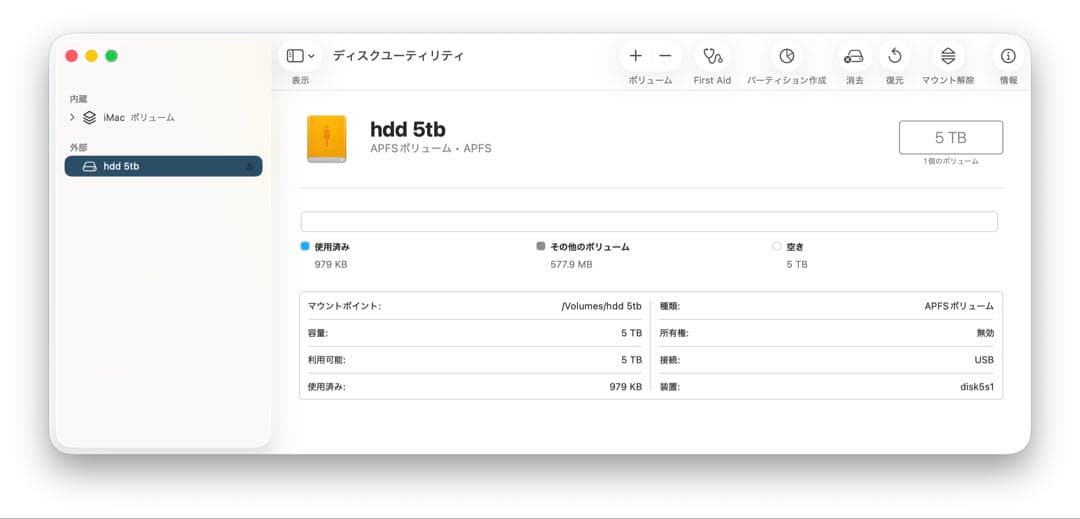This screenshot has width=1080, height=519.
Task: Click the orange external drive icon
Action: point(326,139)
